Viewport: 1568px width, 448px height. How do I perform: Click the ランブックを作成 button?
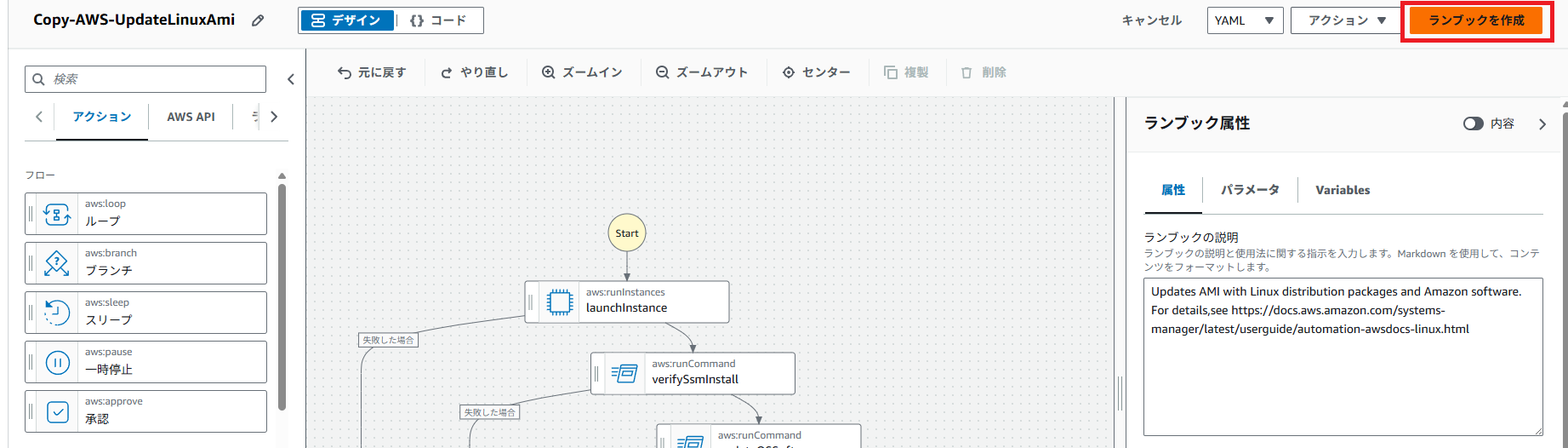click(1476, 20)
